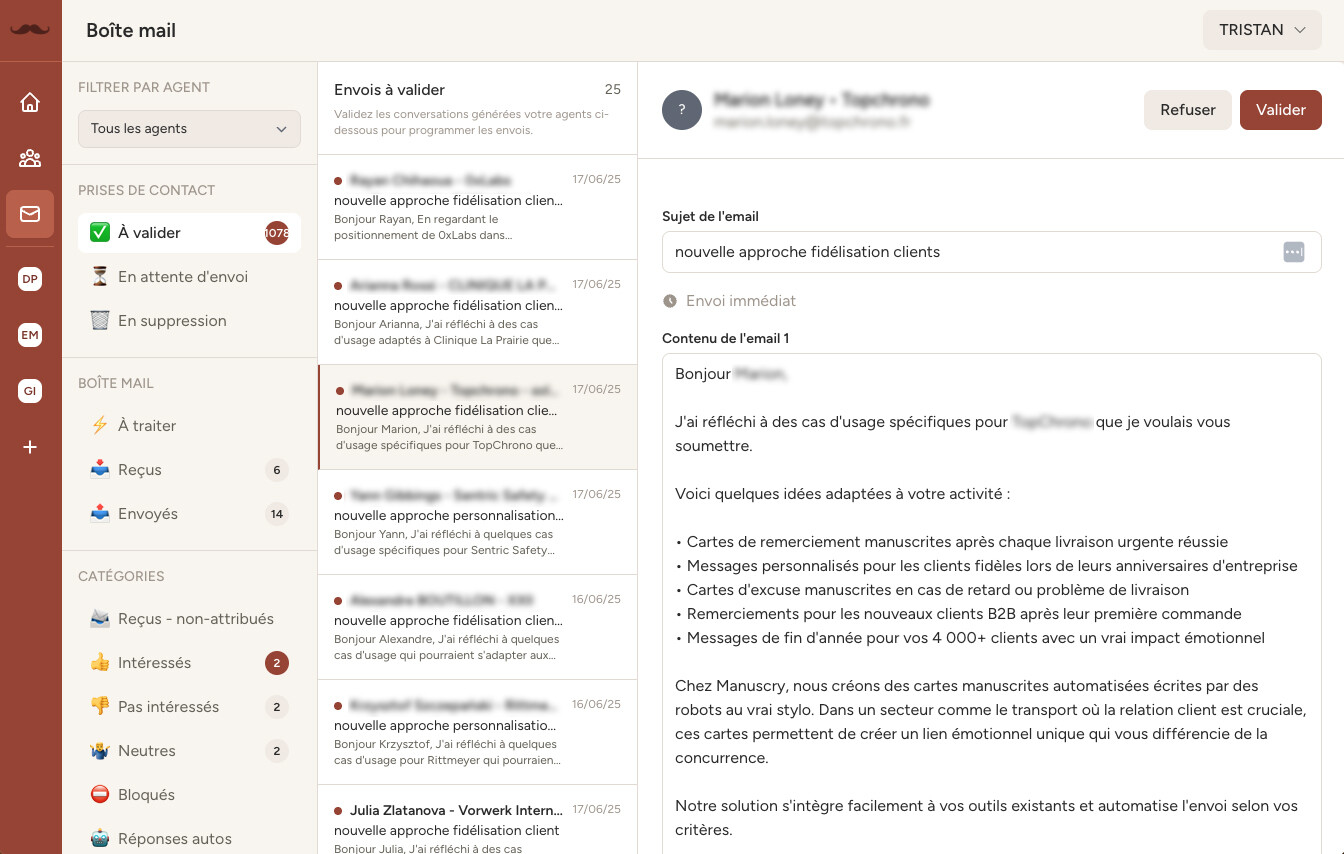Open the DP workspace badge
1344x854 pixels.
[30, 280]
